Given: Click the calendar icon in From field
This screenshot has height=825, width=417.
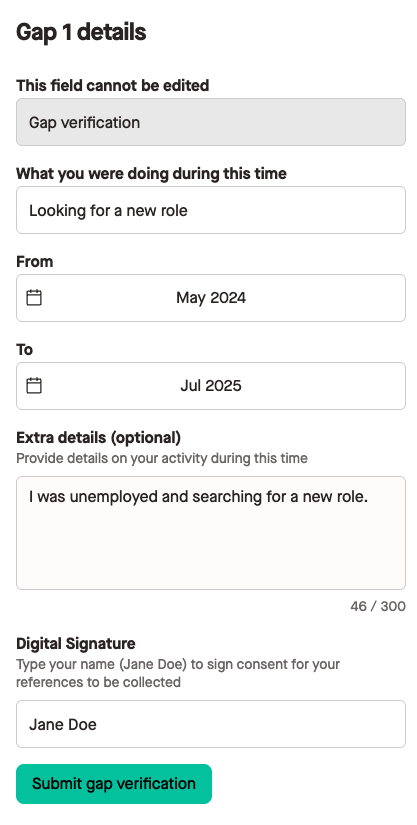Looking at the screenshot, I should 34,298.
